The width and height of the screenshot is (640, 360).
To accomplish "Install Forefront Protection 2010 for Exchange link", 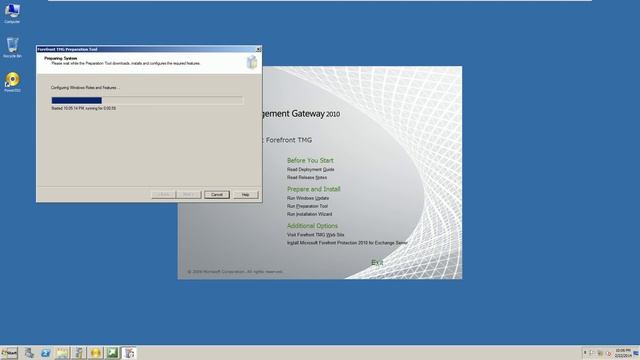I will (347, 243).
